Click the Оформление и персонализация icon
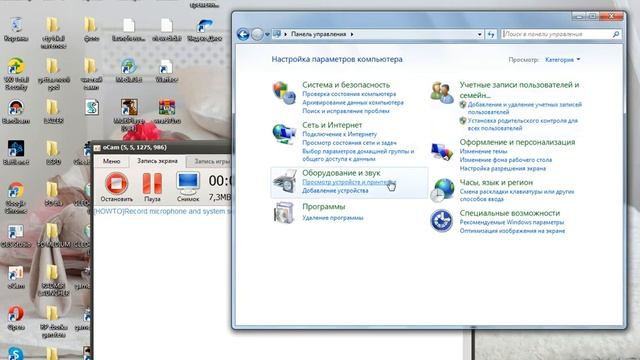This screenshot has width=640, height=360. coord(442,151)
